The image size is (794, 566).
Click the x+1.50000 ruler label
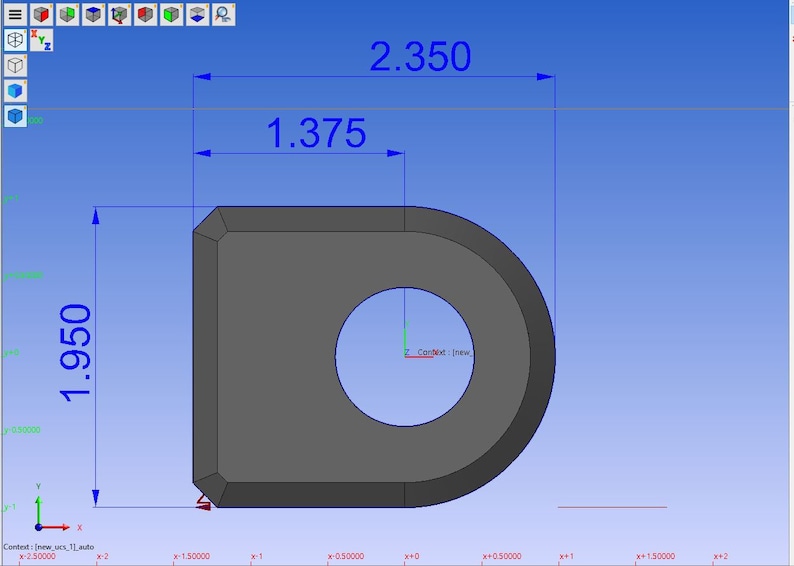pos(655,556)
